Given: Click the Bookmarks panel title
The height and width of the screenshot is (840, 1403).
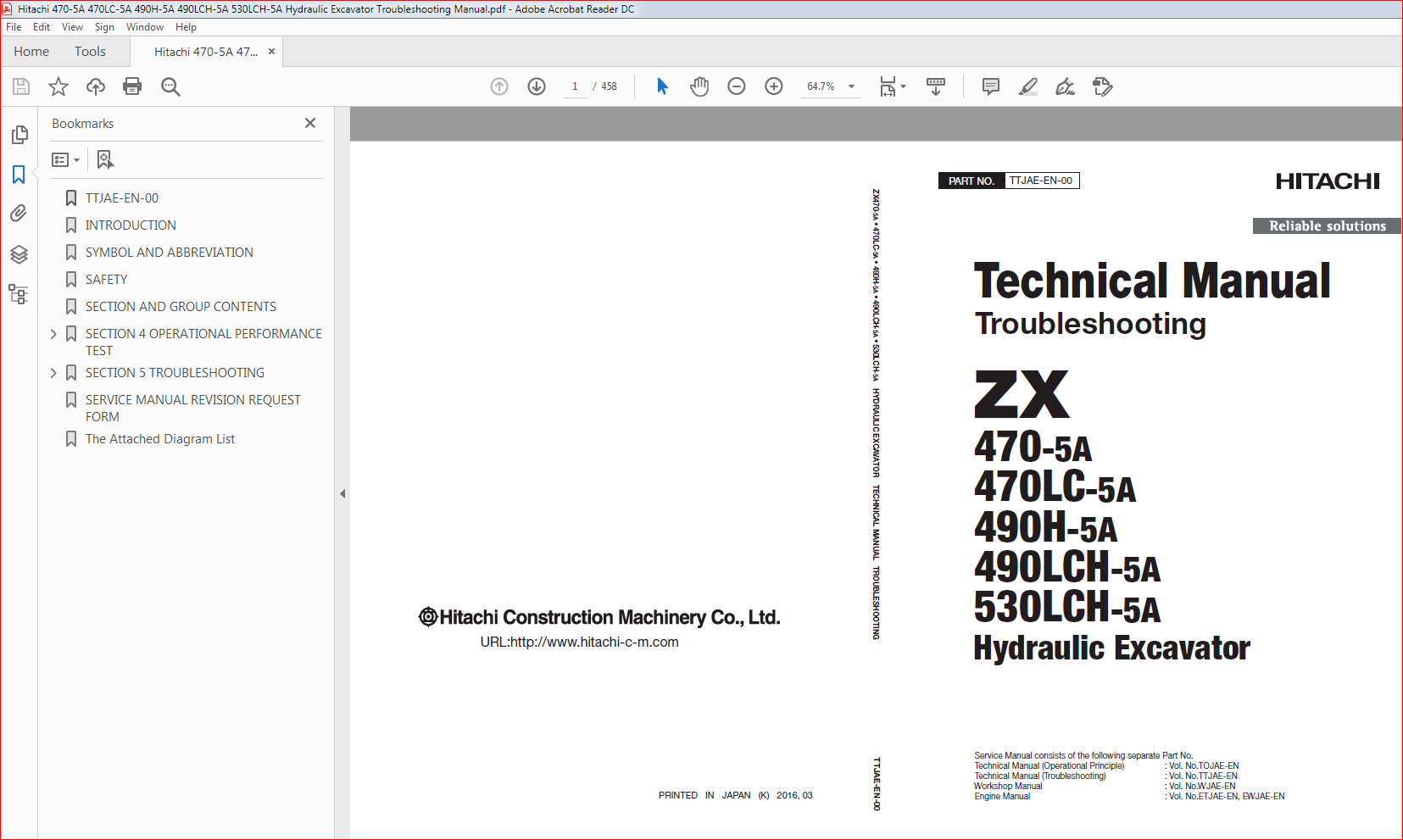Looking at the screenshot, I should tap(82, 124).
